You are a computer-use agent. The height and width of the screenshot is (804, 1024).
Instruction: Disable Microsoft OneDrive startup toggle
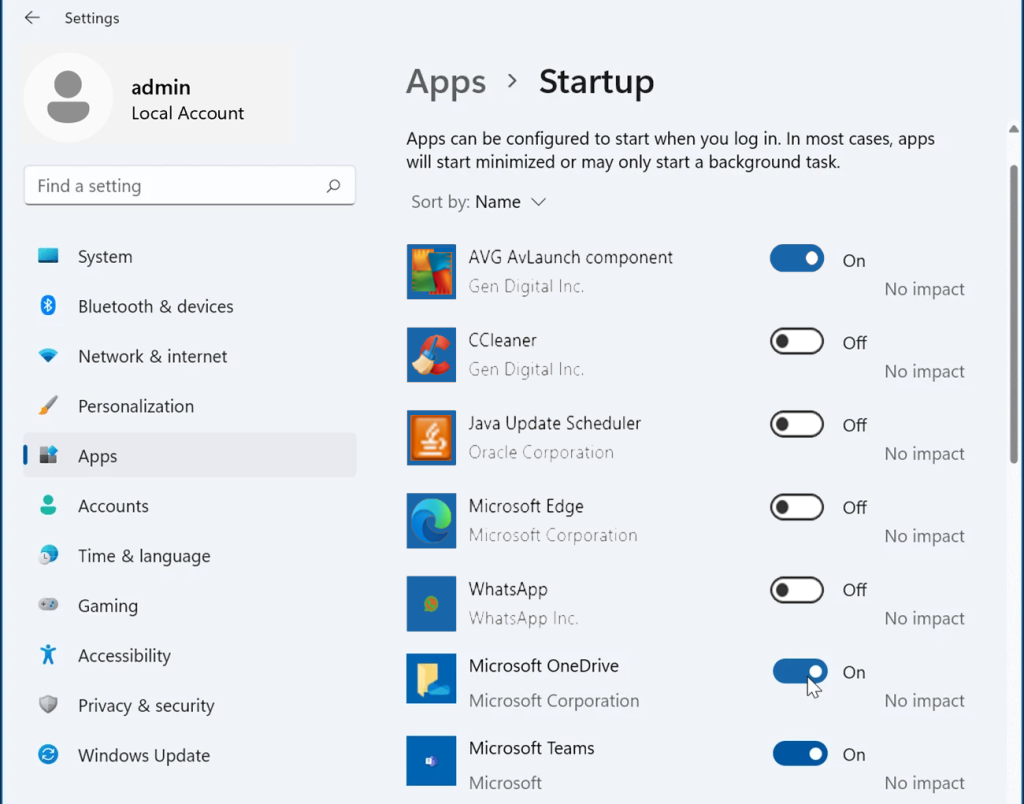[800, 671]
